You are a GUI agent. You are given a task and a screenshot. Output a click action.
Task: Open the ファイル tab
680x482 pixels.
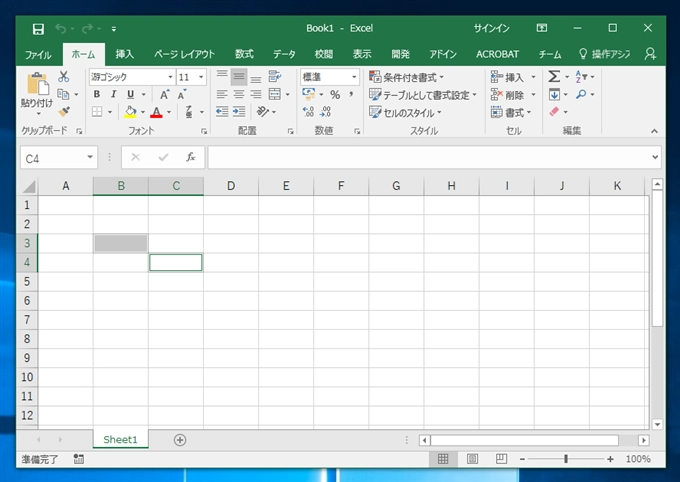[38, 54]
